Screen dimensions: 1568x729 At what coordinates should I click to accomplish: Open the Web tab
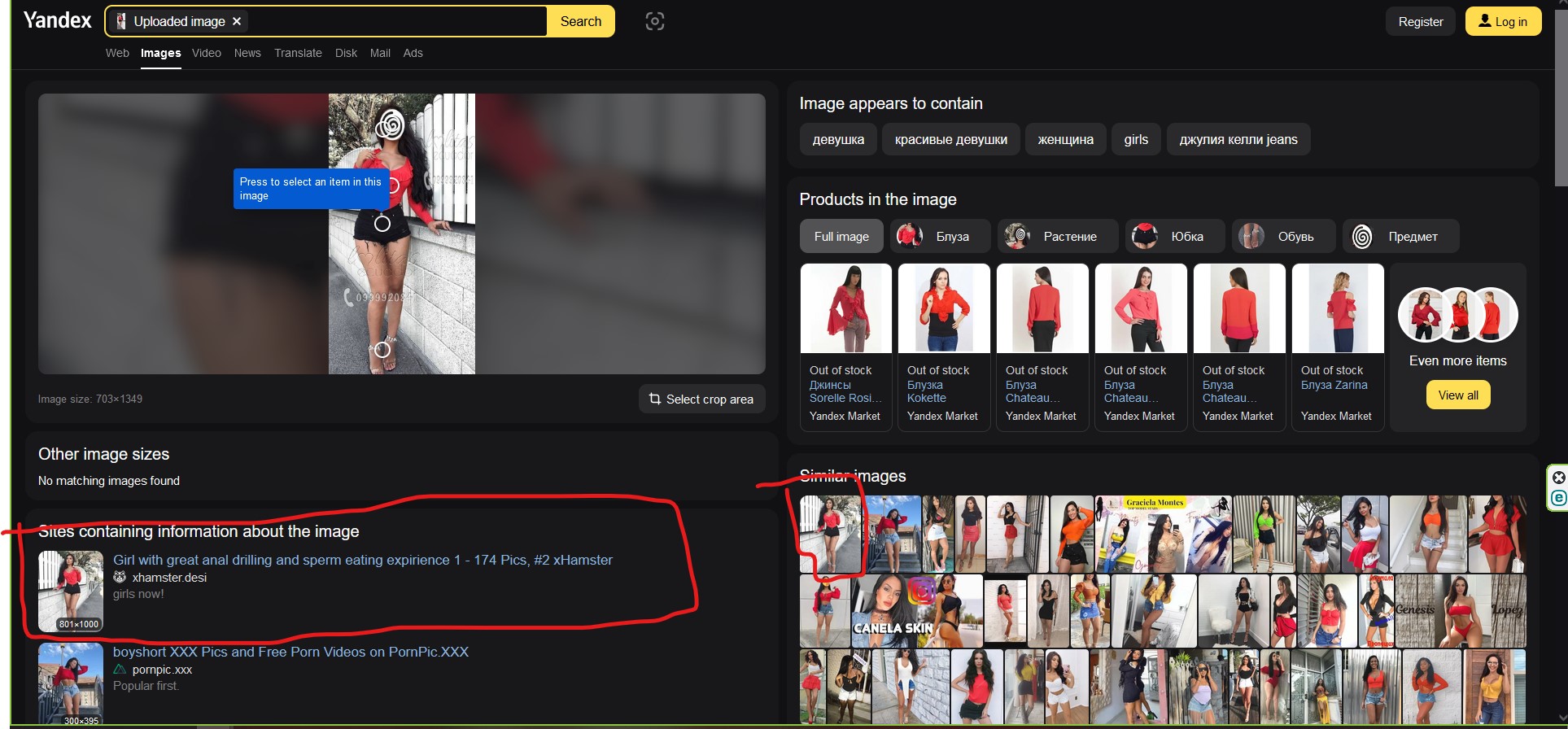[117, 53]
